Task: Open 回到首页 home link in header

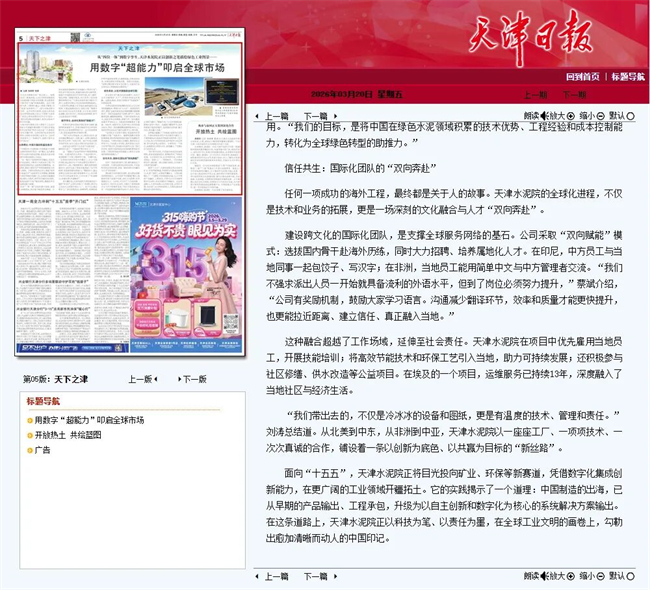Action: click(x=582, y=76)
